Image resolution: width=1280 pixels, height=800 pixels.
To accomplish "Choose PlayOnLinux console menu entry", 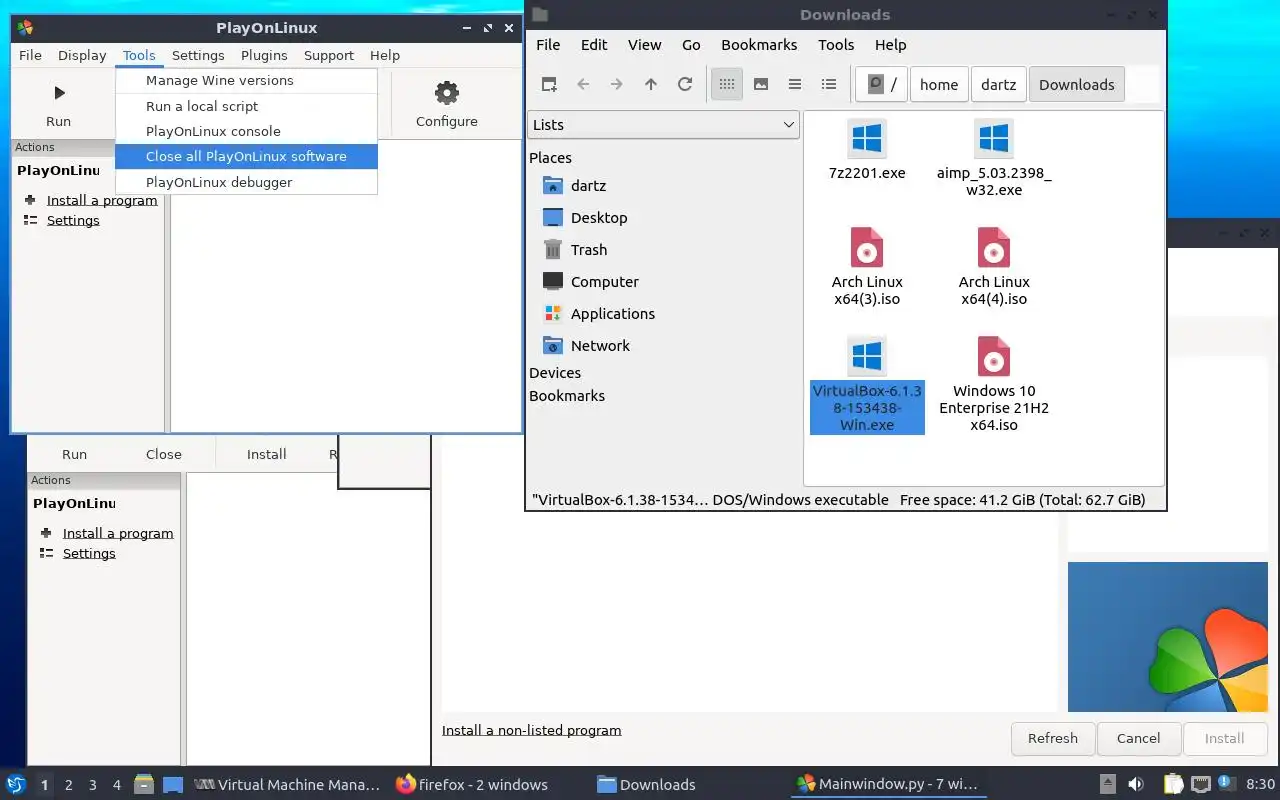I will pos(246,131).
